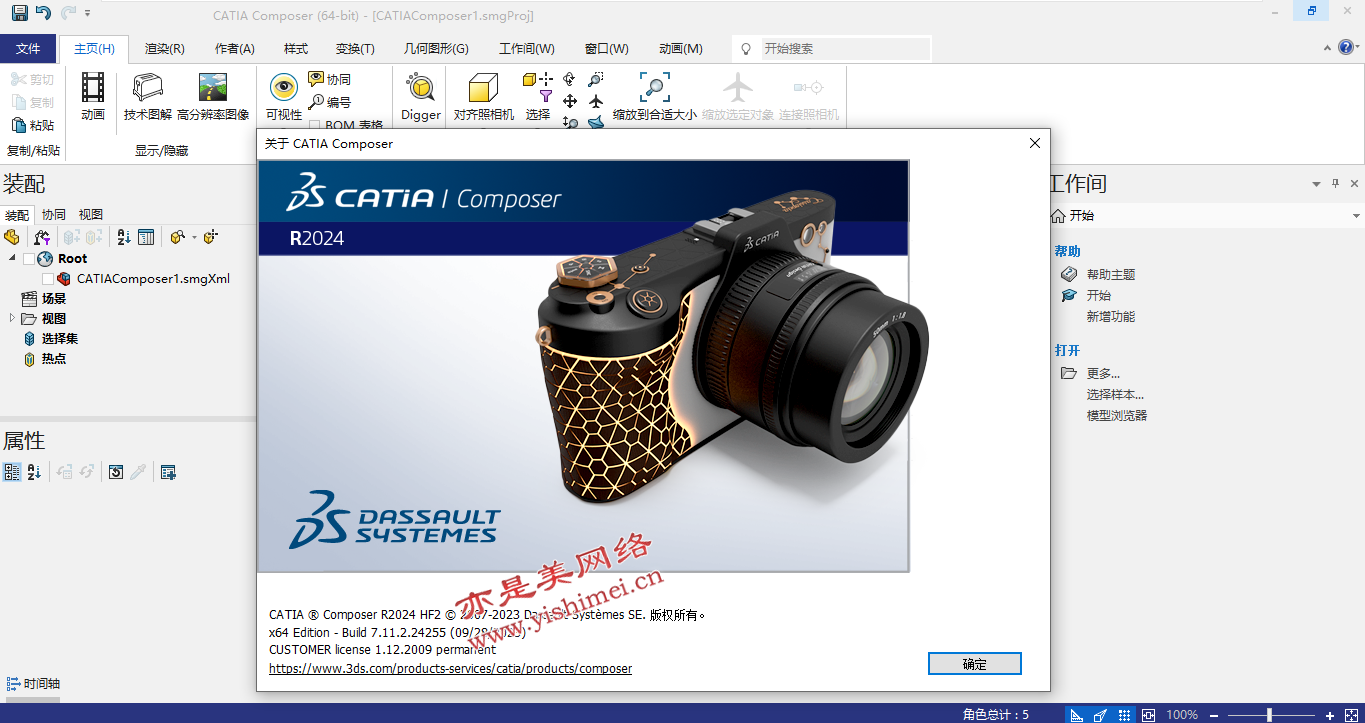Viewport: 1365px width, 723px height.
Task: Expand the 视图 folder in tree
Action: (x=13, y=318)
